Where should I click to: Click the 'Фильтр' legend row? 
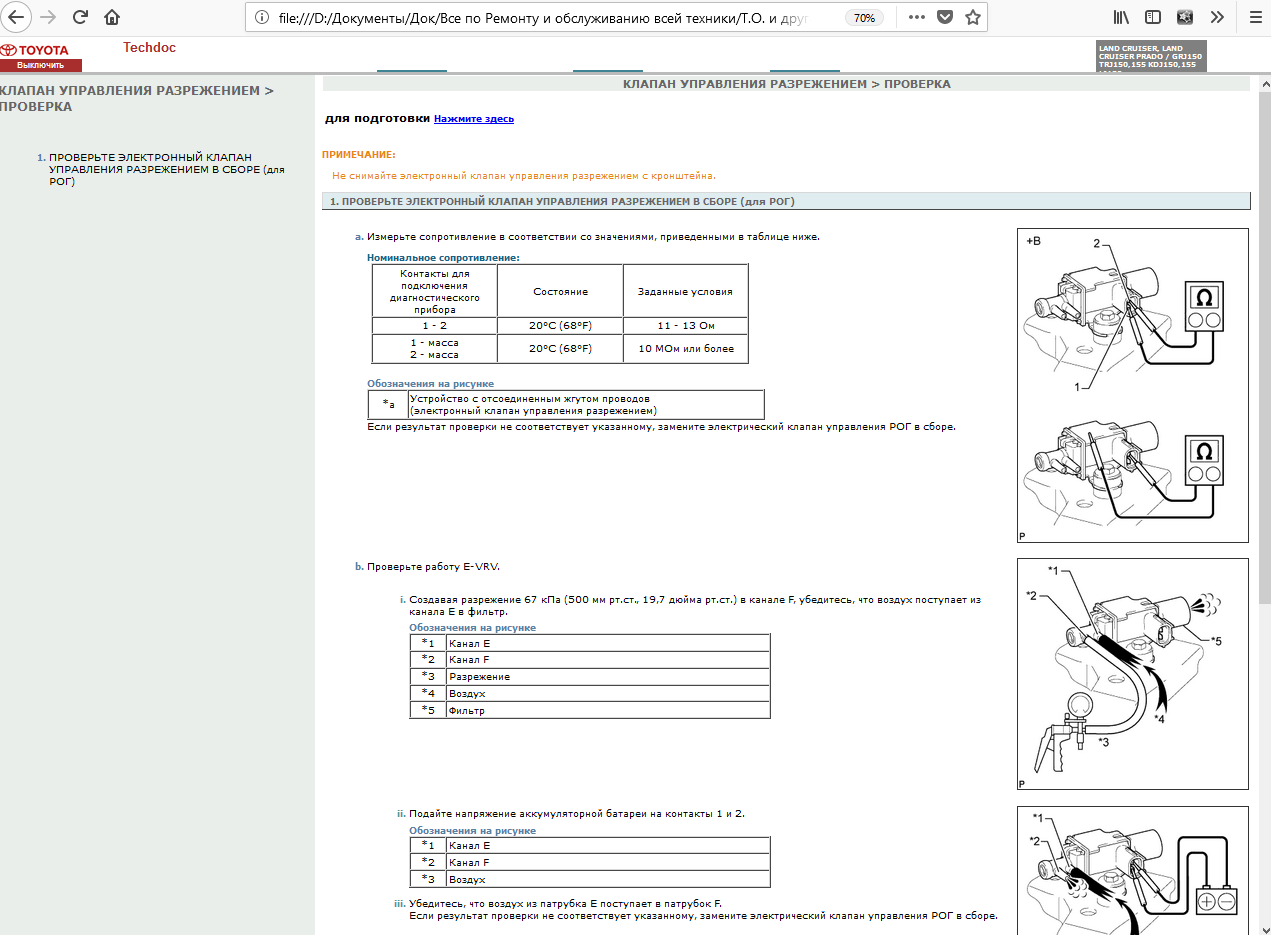point(590,711)
